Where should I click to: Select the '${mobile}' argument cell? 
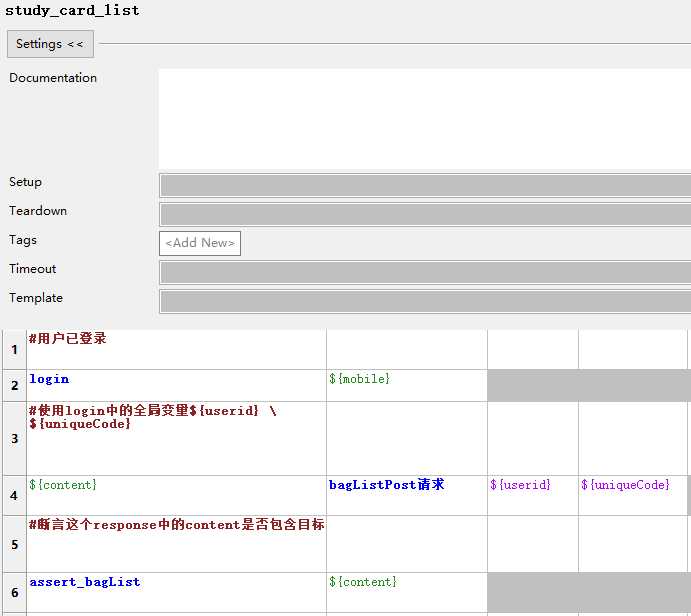point(407,386)
